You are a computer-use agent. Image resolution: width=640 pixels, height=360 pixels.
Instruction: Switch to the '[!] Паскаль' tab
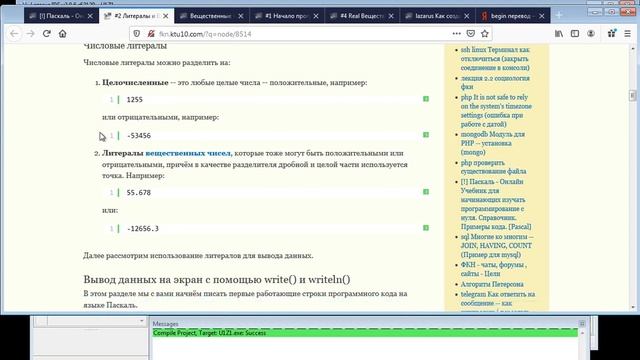61,16
